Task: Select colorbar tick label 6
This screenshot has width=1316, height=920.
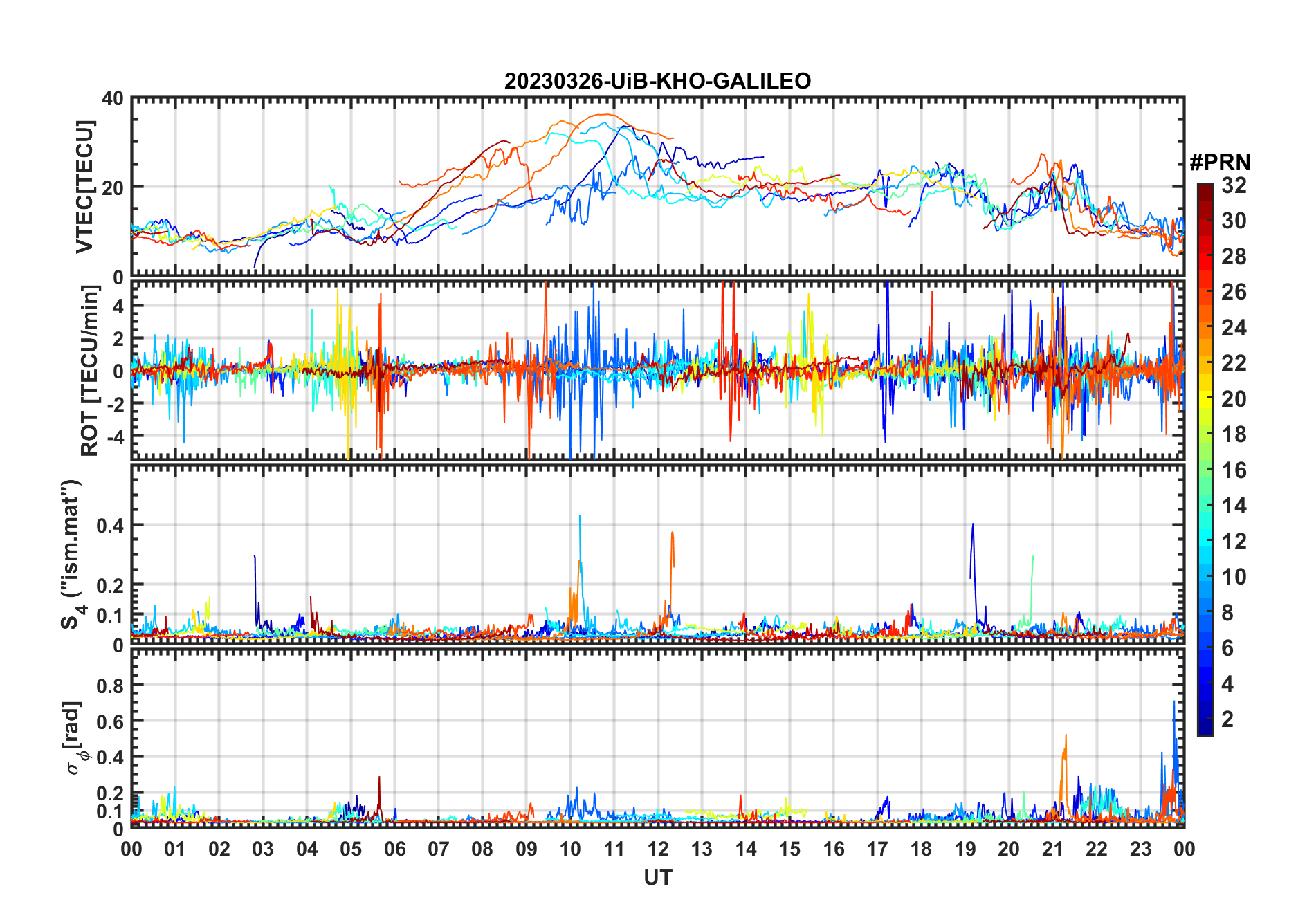Action: pyautogui.click(x=1227, y=647)
